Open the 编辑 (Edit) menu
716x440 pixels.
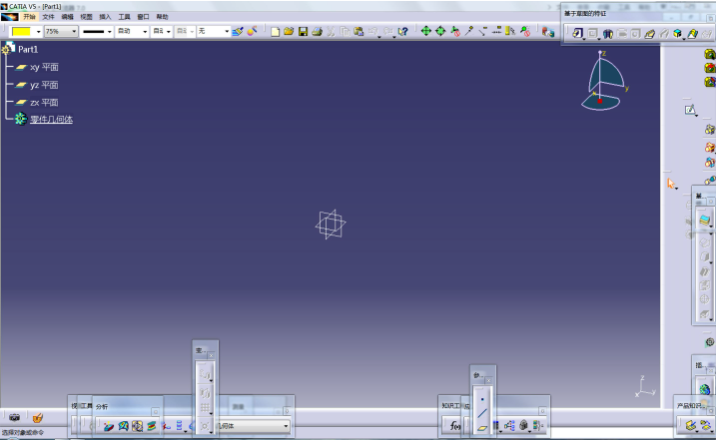67,17
